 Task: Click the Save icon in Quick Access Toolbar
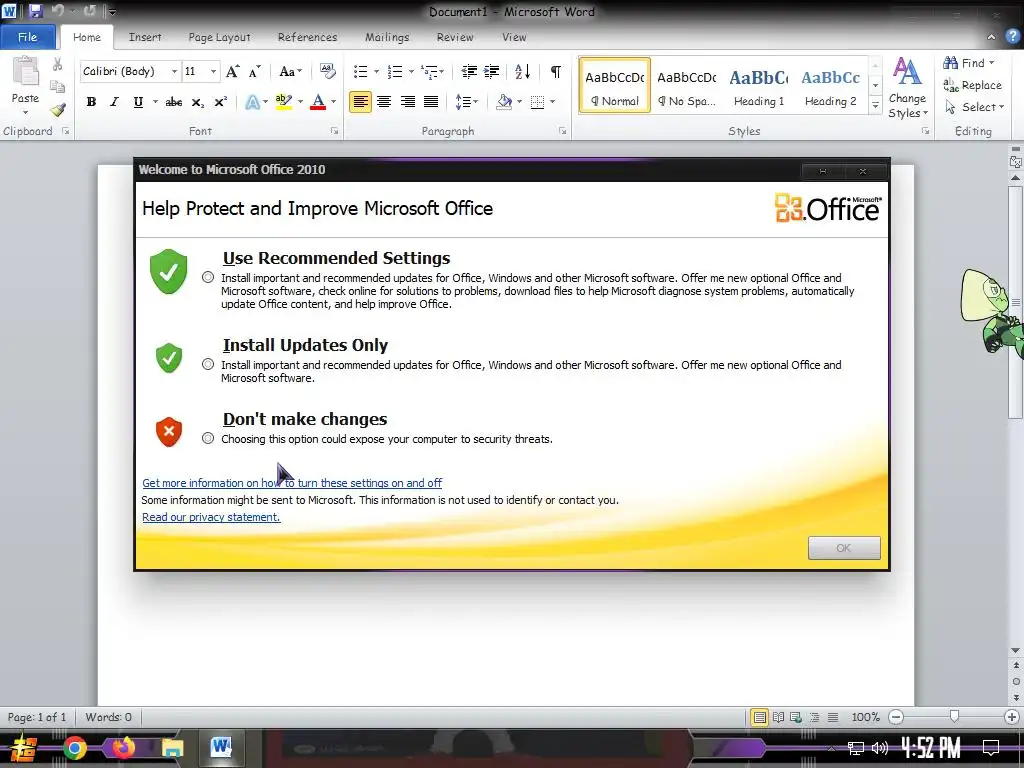point(35,11)
